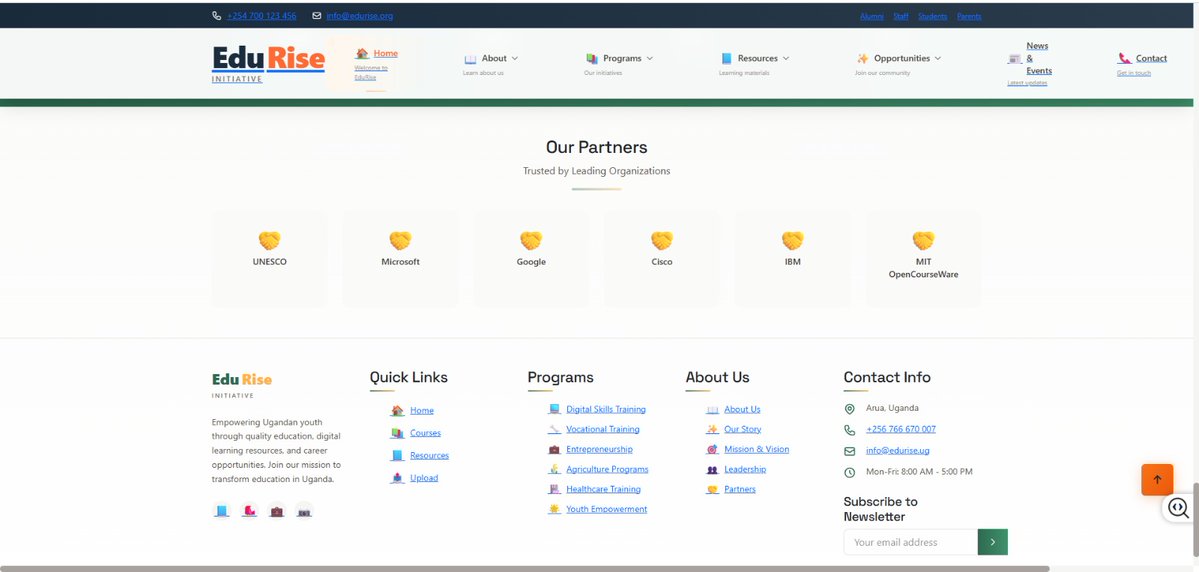Click location pin icon beside Arua, Uganda
The height and width of the screenshot is (572, 1199).
point(850,409)
